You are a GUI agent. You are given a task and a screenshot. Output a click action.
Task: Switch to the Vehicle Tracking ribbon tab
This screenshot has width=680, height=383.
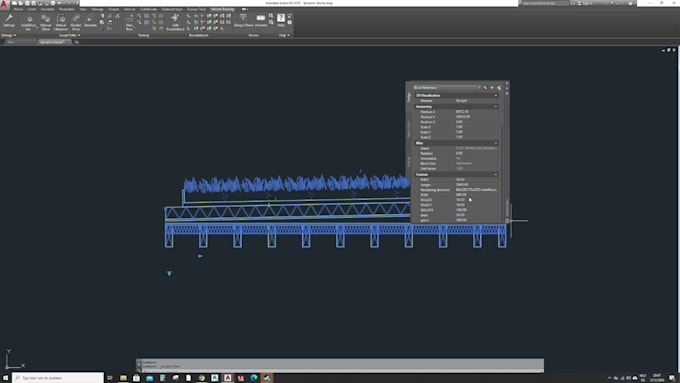click(222, 9)
